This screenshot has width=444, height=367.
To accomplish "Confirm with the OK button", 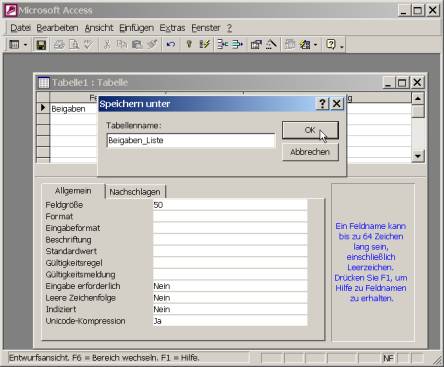I will point(310,130).
